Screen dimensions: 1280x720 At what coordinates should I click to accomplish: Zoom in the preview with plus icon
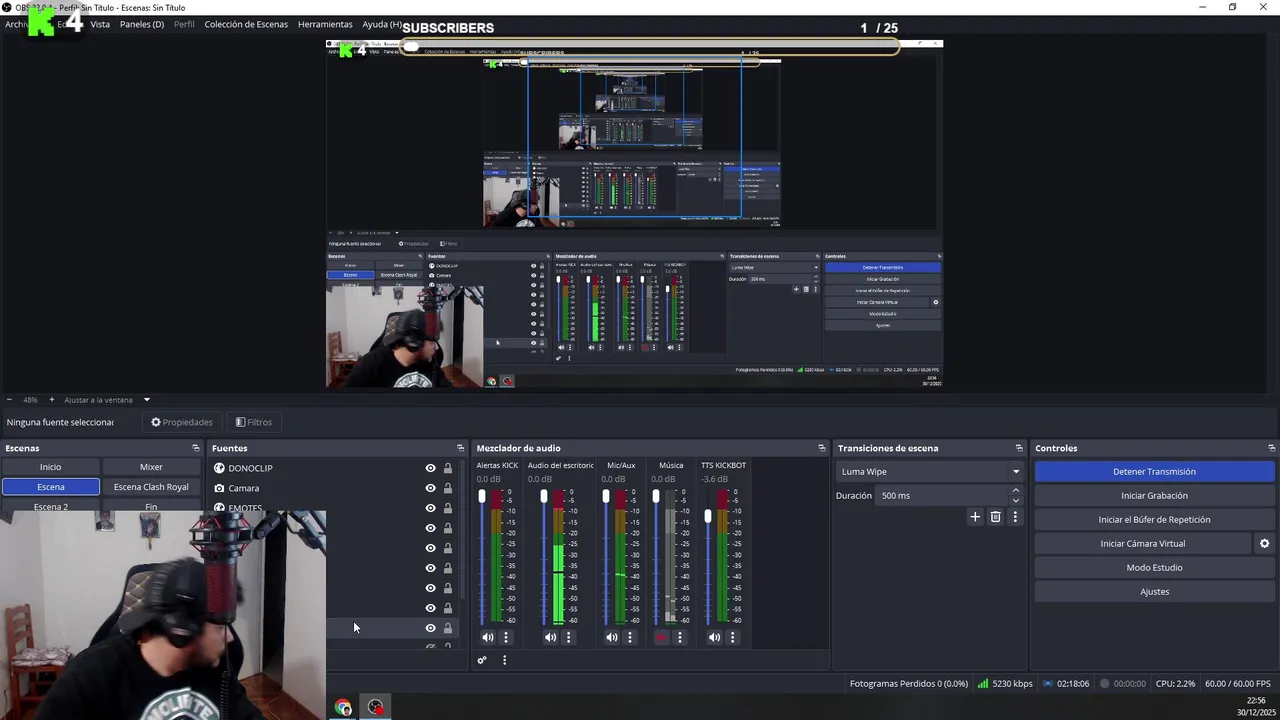click(51, 400)
